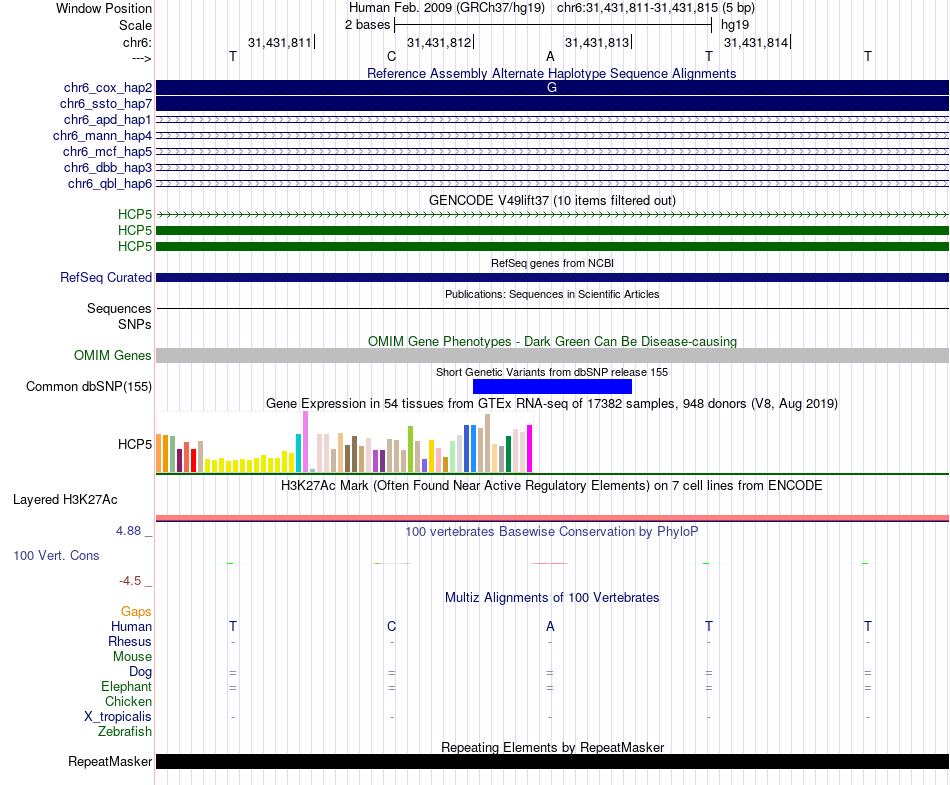Click the 2 bases scale bar
This screenshot has height=785, width=950.
[553, 25]
